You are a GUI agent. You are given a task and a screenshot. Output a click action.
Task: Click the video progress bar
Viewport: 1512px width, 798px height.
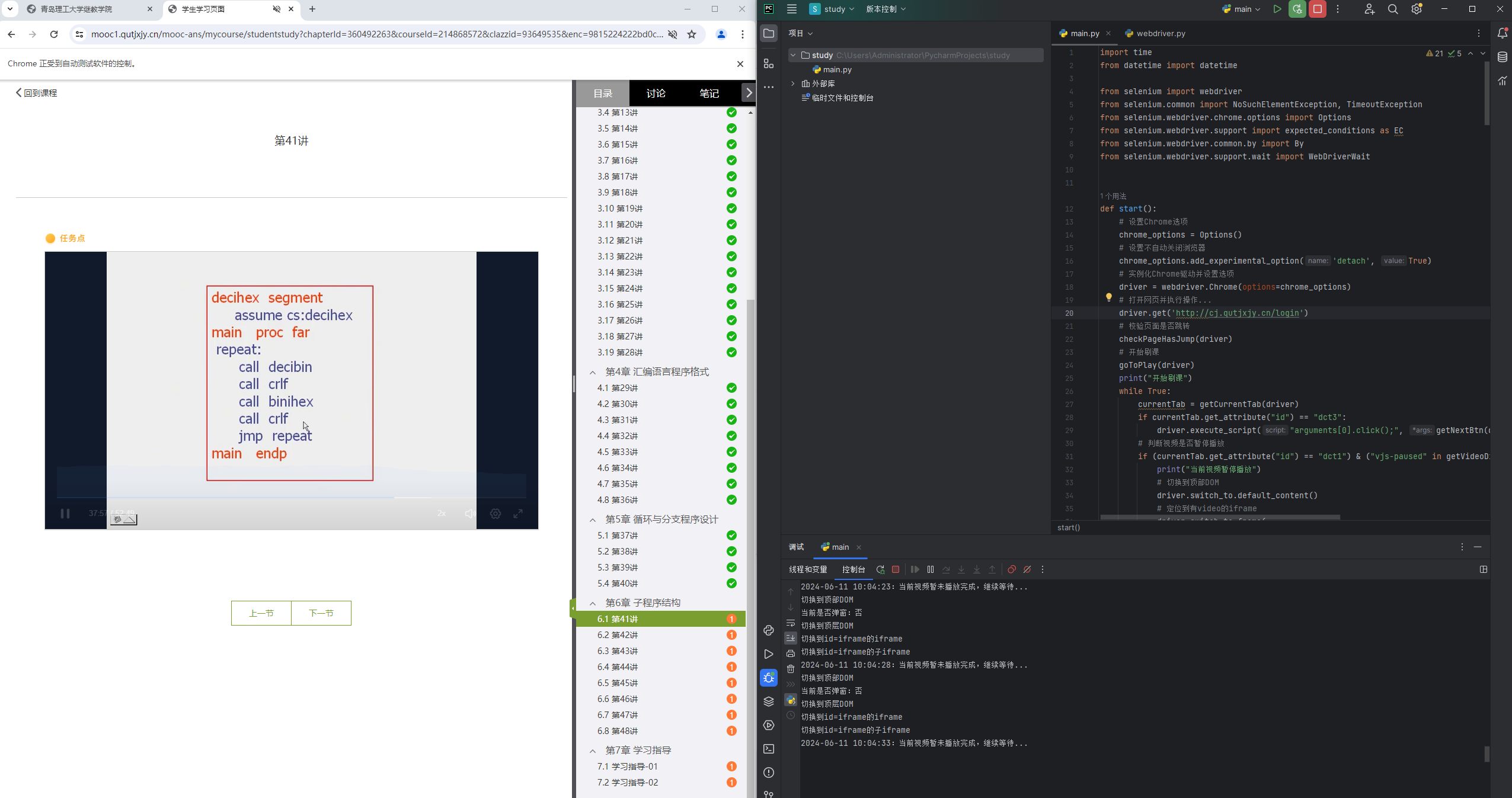coord(290,498)
